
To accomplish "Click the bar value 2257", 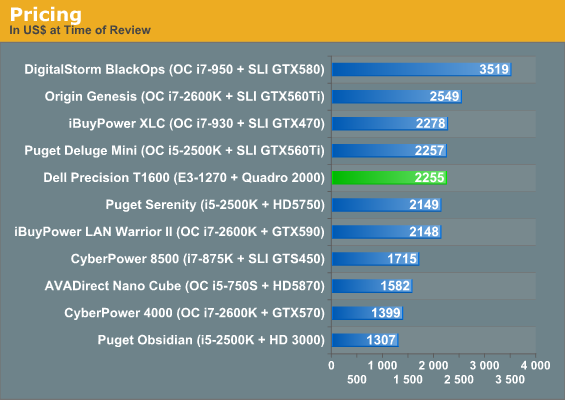I will (x=430, y=151).
